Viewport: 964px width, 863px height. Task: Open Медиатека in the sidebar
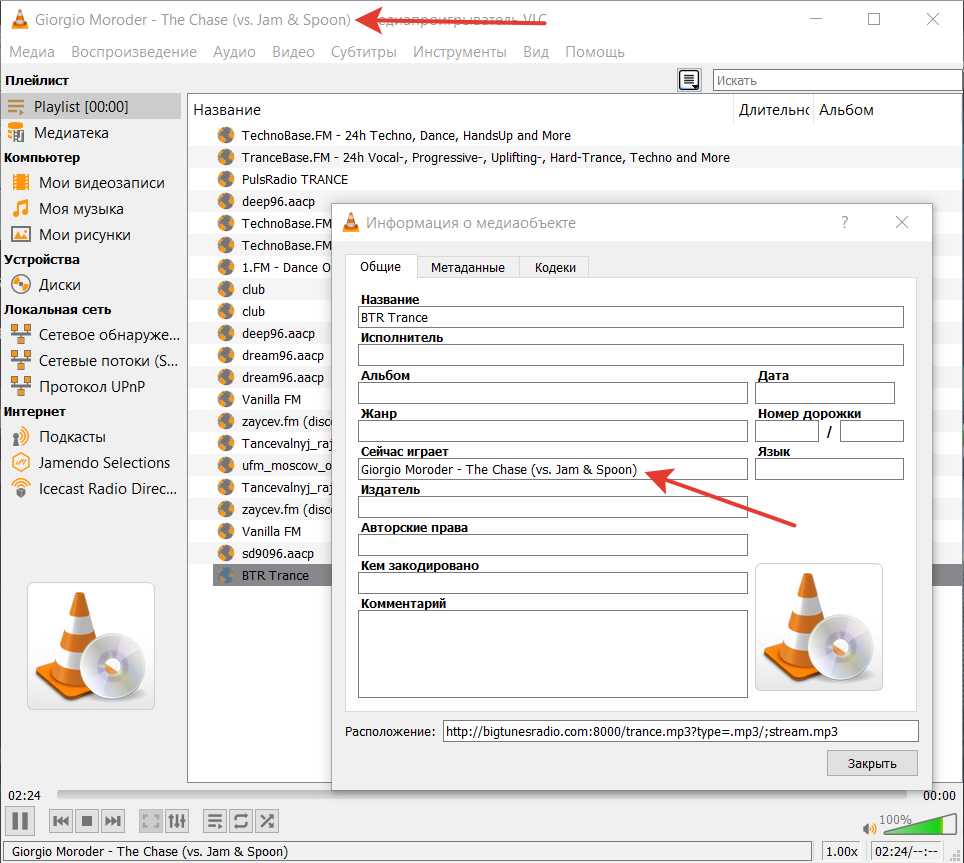[91, 133]
